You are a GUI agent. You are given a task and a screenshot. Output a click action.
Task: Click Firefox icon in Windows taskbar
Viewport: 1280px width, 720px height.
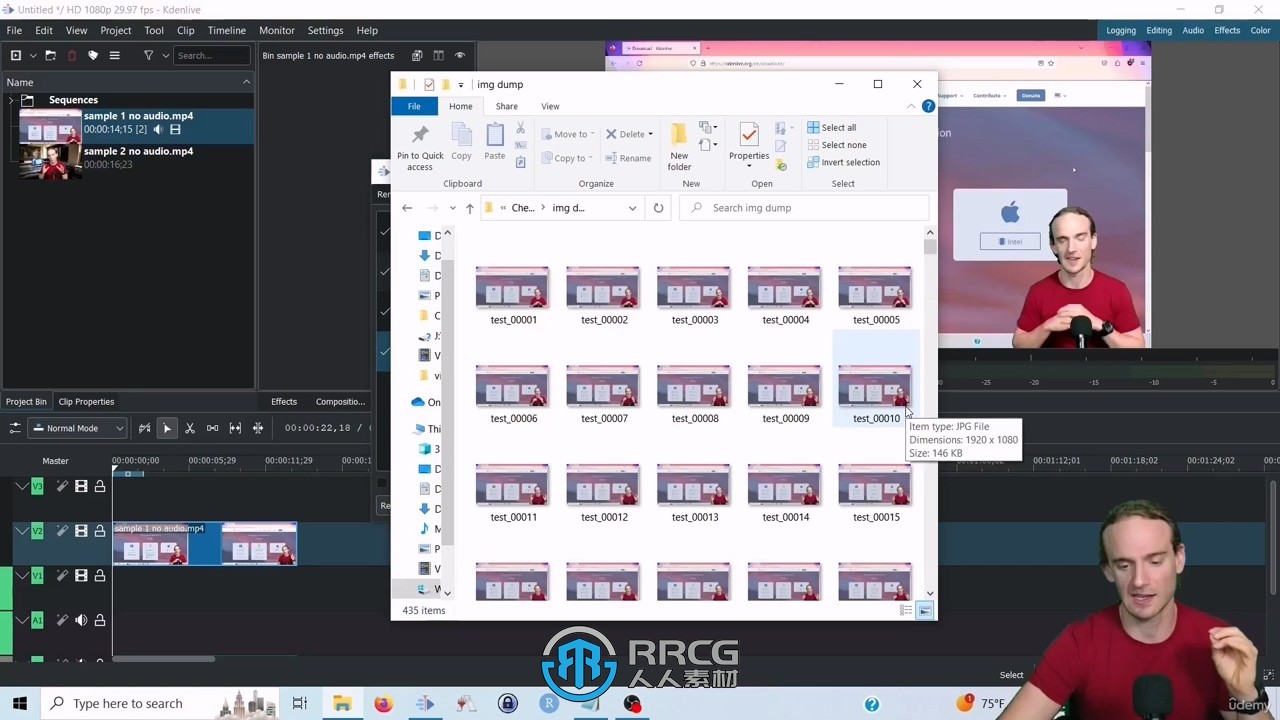click(383, 704)
